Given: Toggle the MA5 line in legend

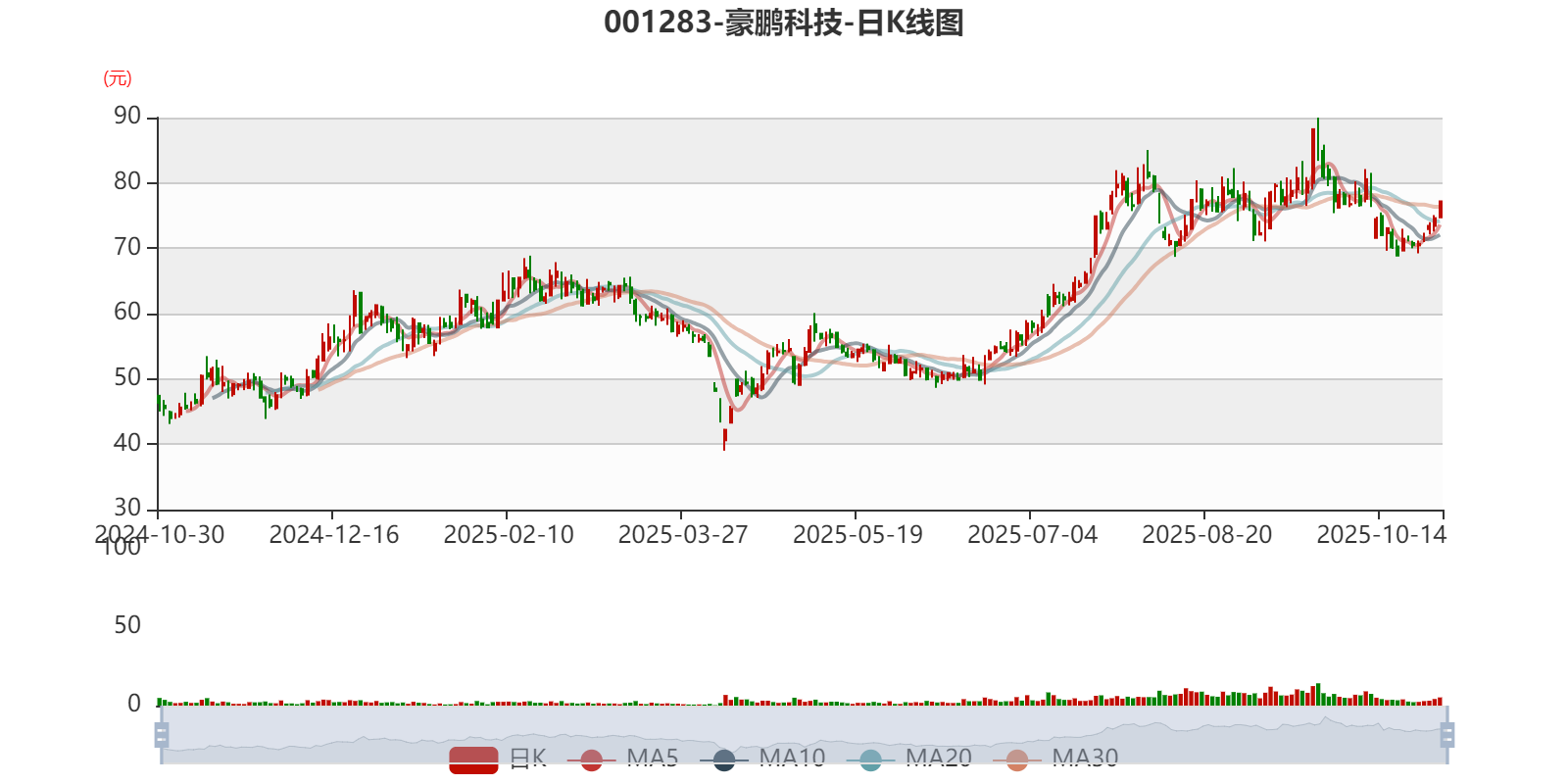Looking at the screenshot, I should (x=622, y=759).
